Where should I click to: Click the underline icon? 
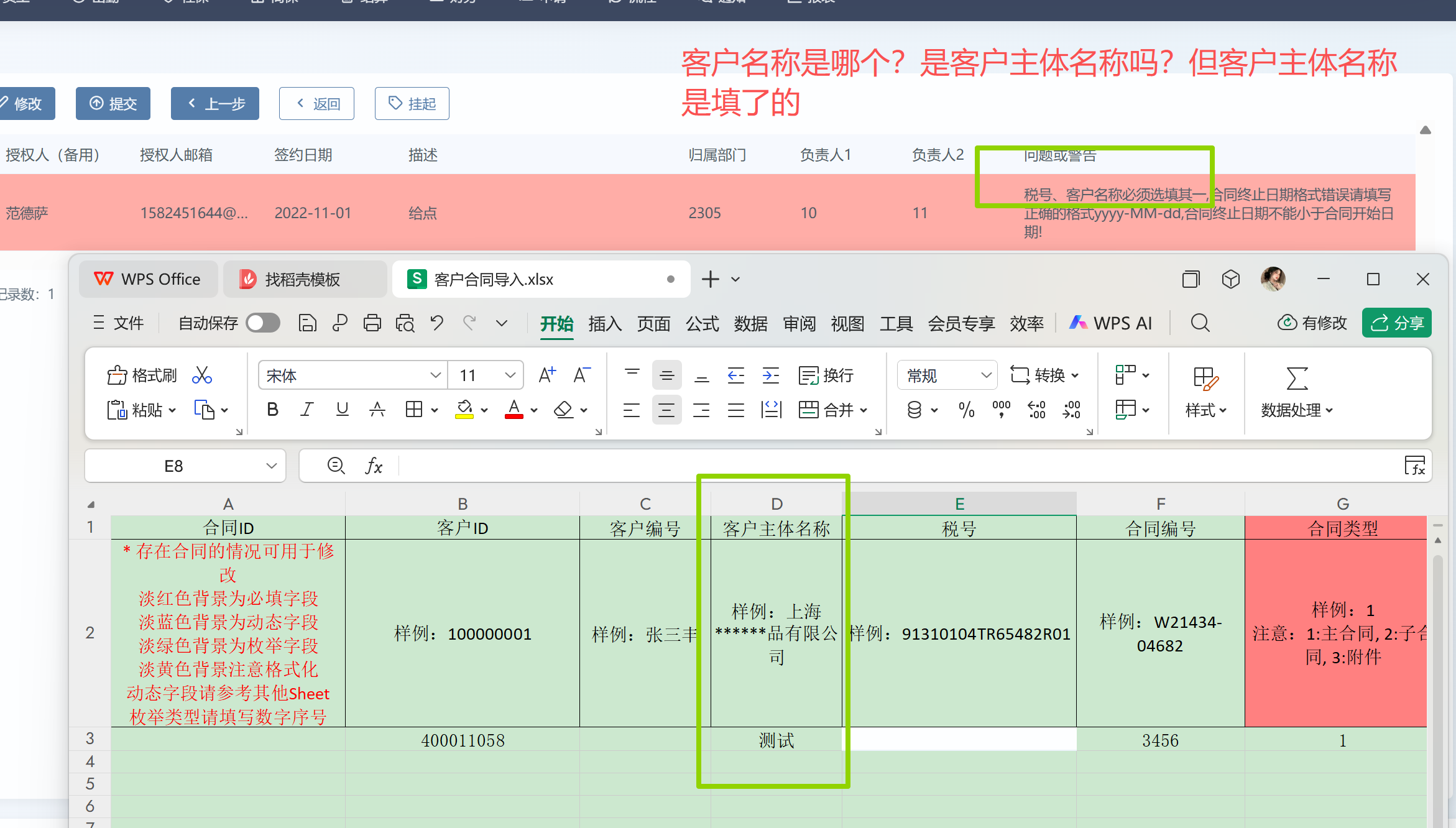(x=342, y=410)
